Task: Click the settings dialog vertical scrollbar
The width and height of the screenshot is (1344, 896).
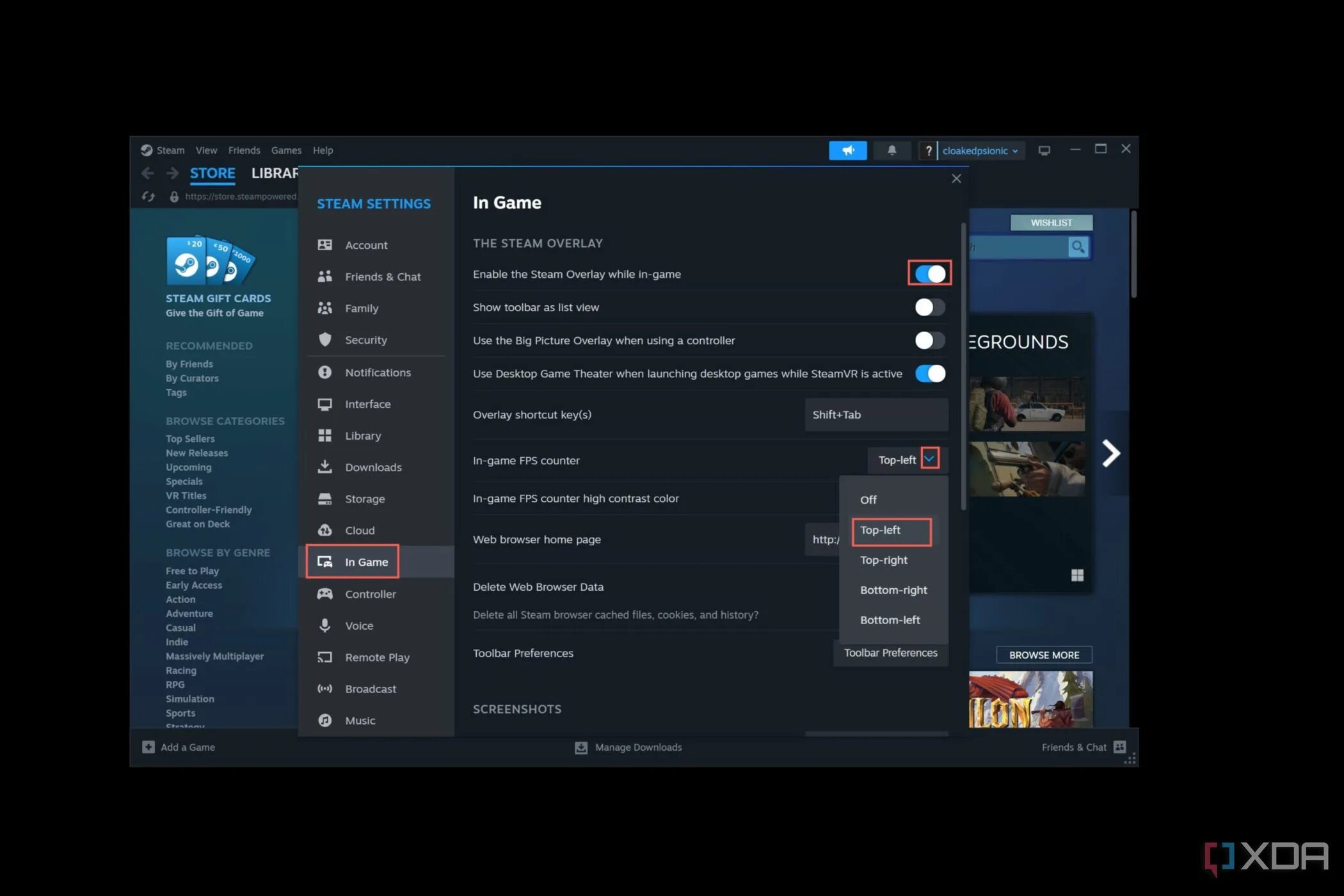Action: (x=963, y=365)
